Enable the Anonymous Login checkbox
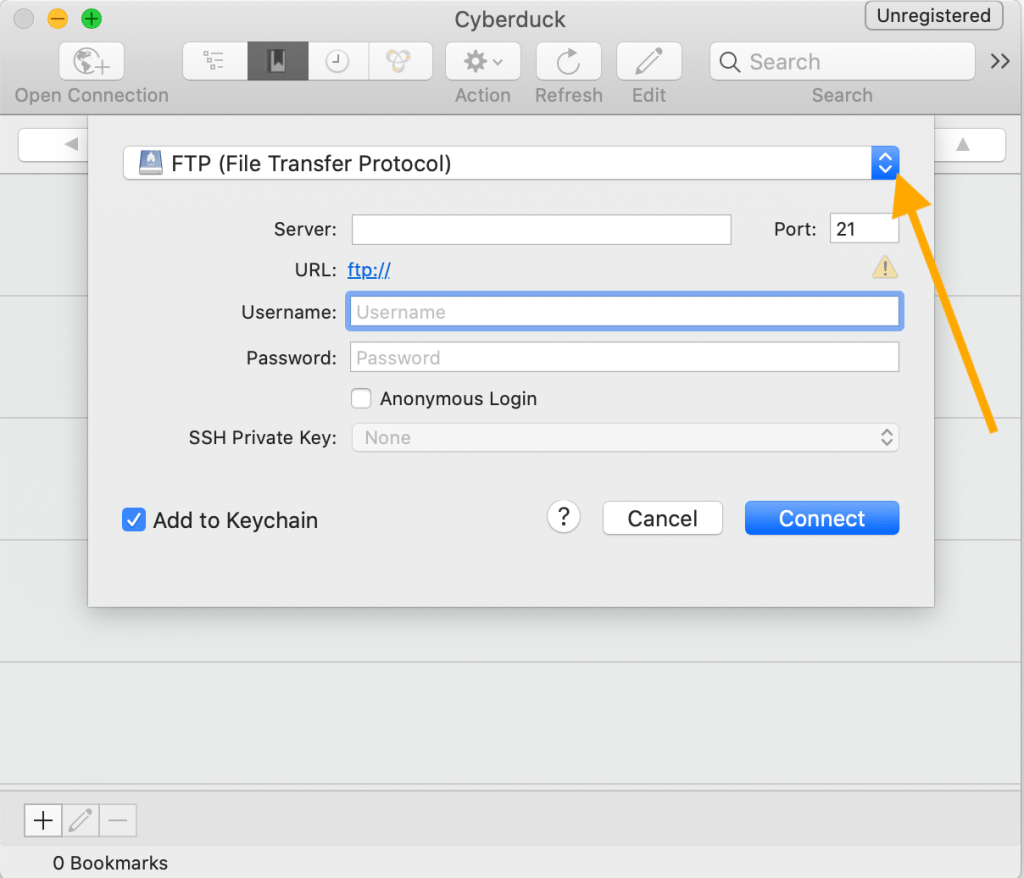Screen dimensions: 1024x878 pos(361,398)
